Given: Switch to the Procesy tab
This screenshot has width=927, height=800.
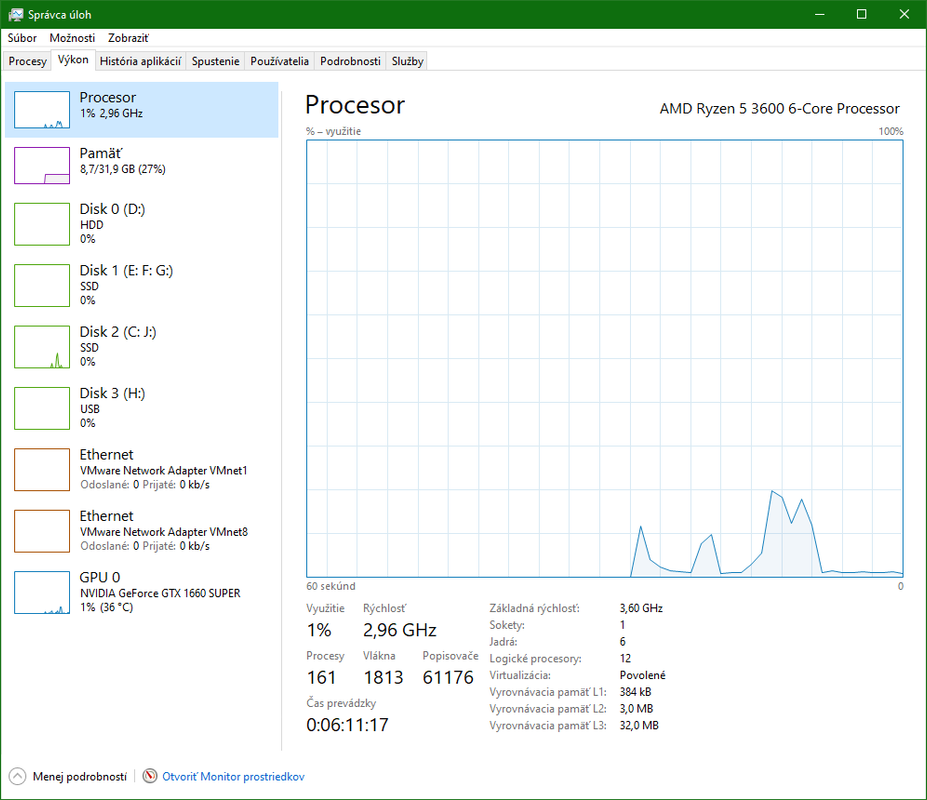Looking at the screenshot, I should (x=27, y=61).
